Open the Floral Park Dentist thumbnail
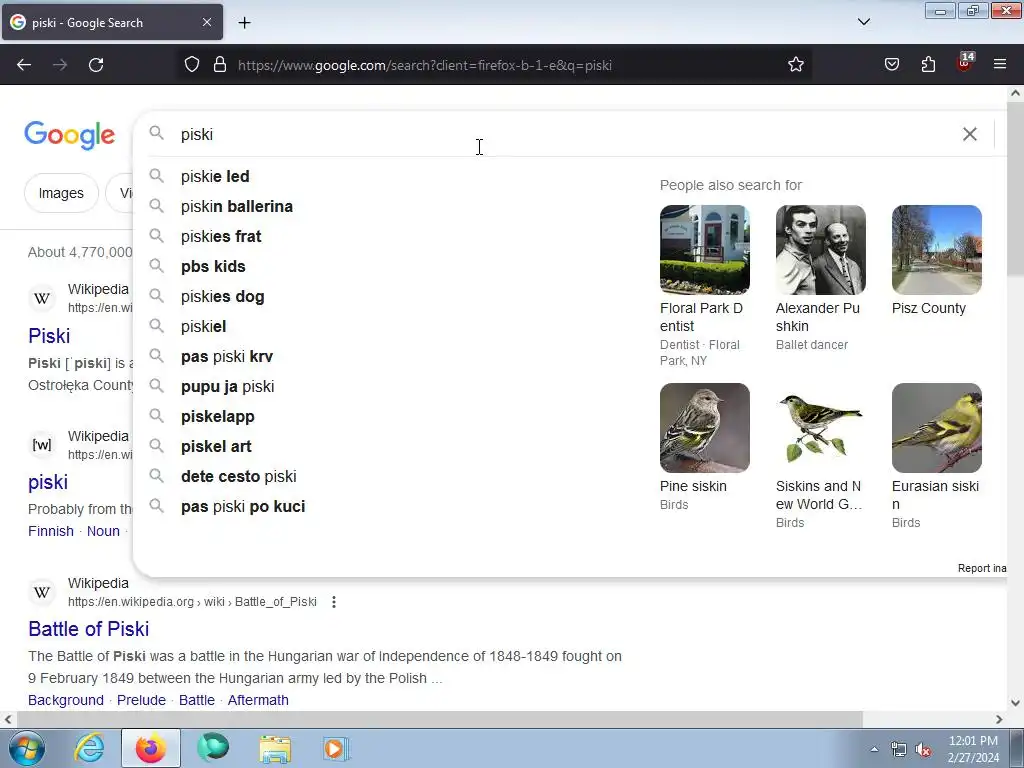Screen dimensions: 1024x768 [705, 249]
